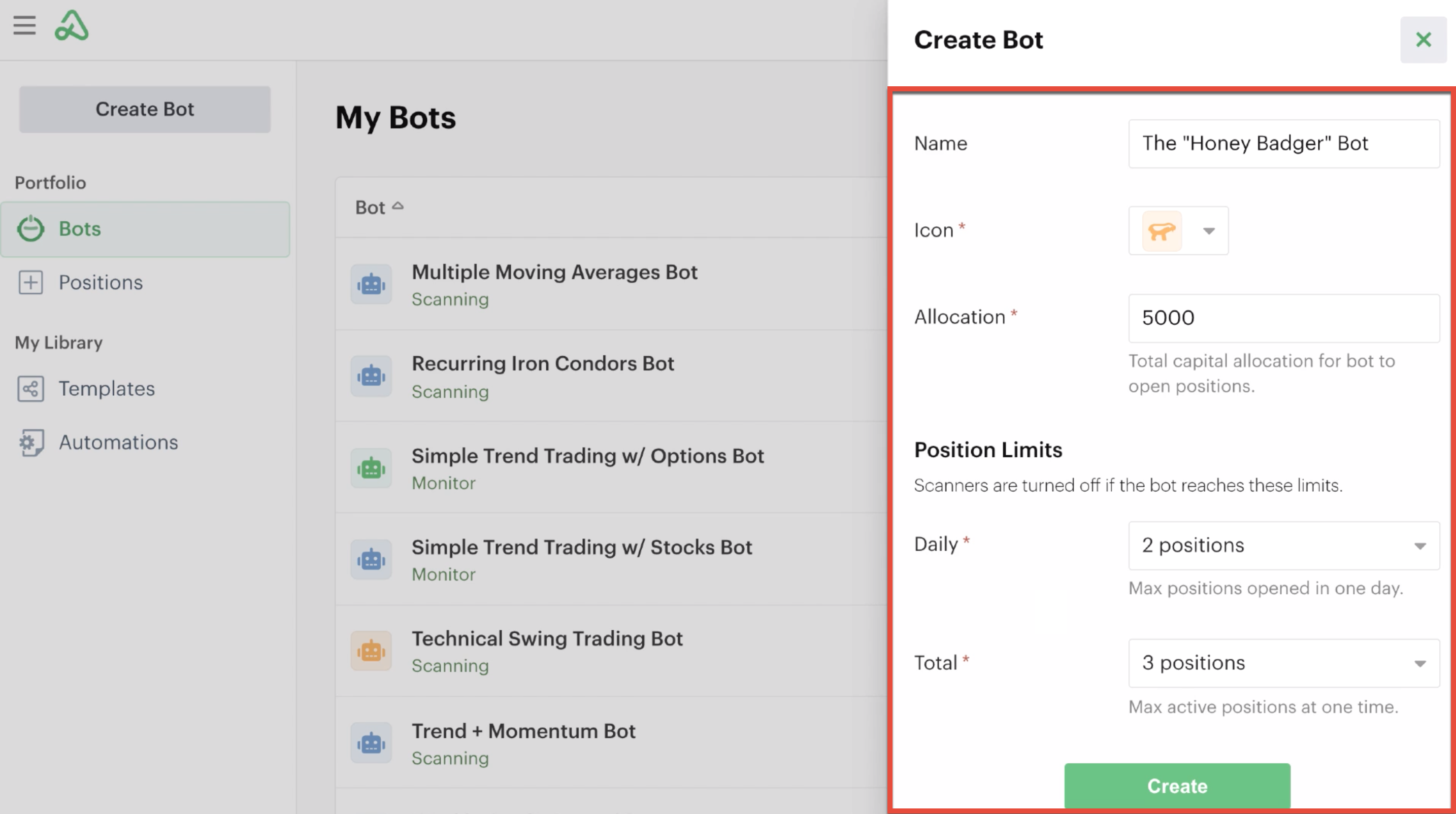Click the Bot column header
This screenshot has width=1456, height=814.
coord(379,208)
